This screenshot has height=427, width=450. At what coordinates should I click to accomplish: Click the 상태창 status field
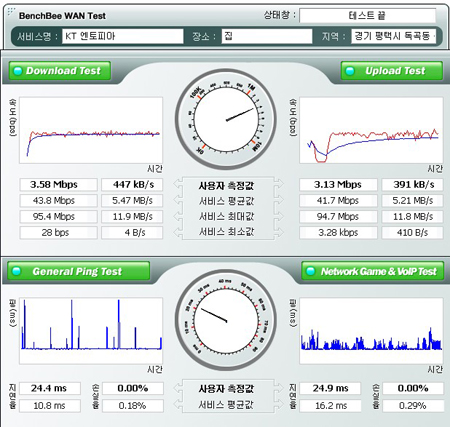coord(367,16)
